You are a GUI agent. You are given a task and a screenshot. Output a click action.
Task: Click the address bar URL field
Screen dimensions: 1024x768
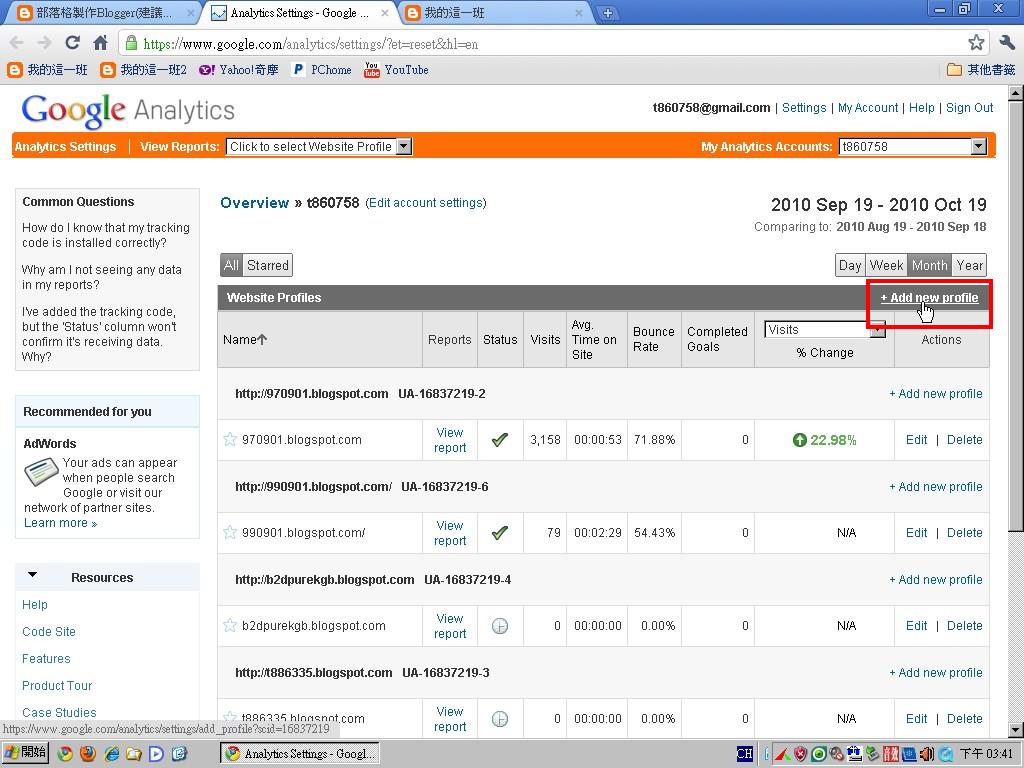click(x=542, y=44)
